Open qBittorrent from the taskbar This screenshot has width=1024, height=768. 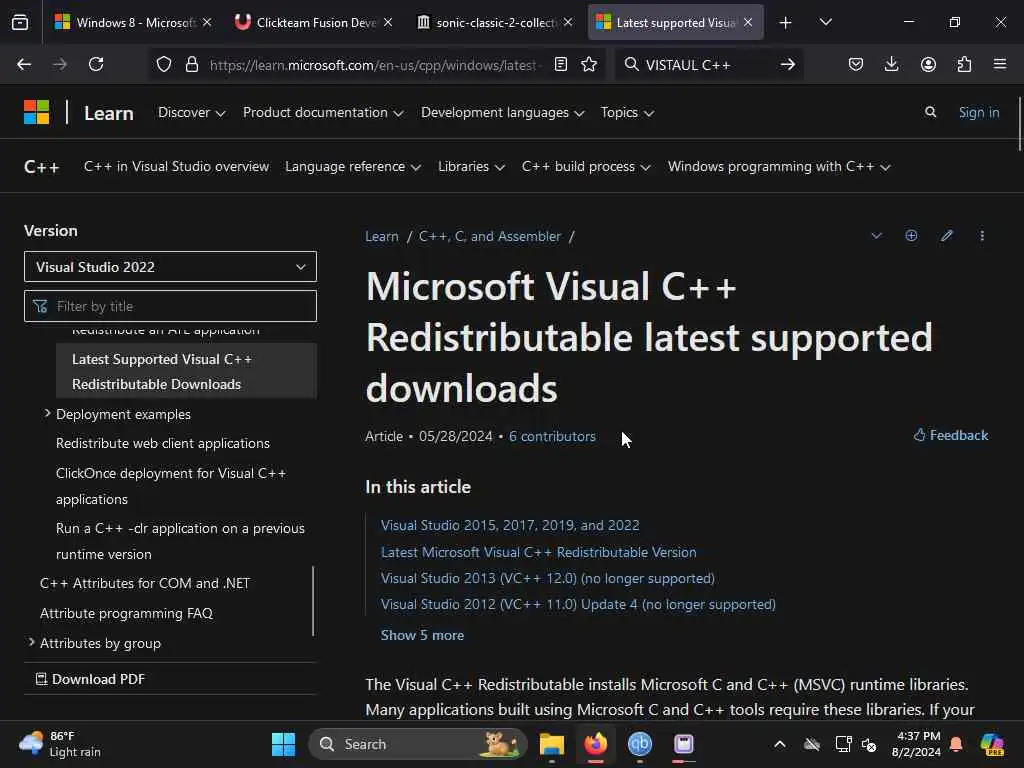pos(640,744)
